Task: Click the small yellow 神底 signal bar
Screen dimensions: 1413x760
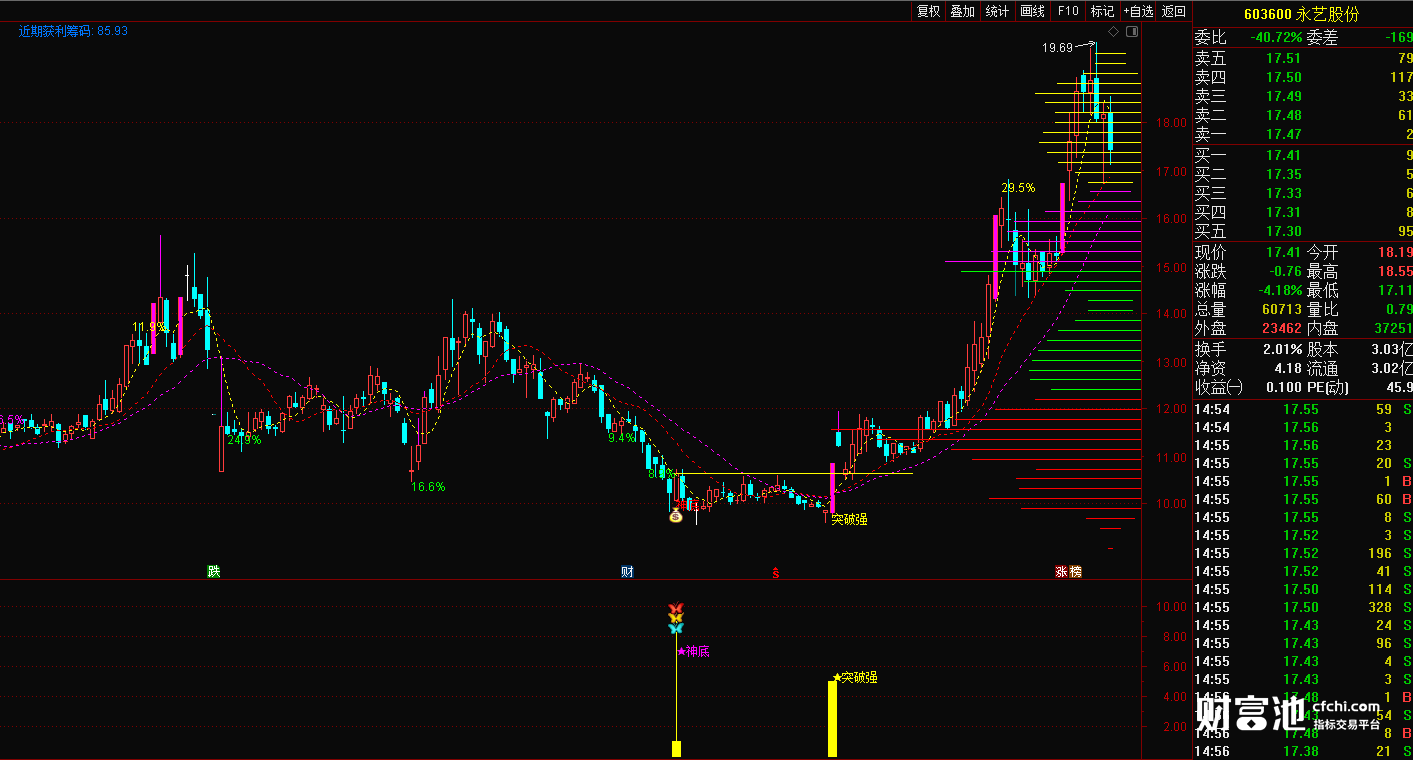Action: (676, 749)
